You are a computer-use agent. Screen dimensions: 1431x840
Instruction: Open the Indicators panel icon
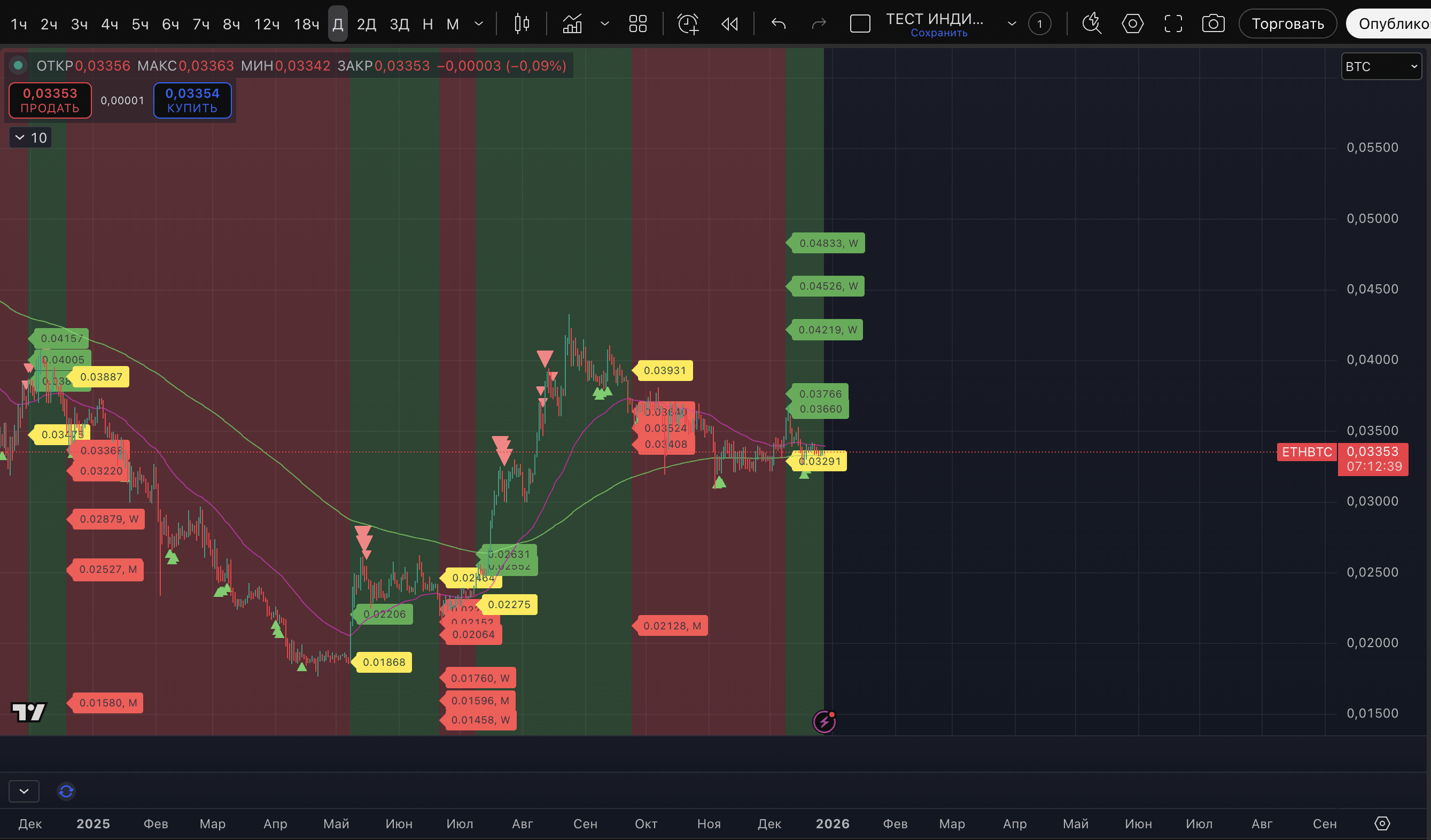click(x=572, y=24)
